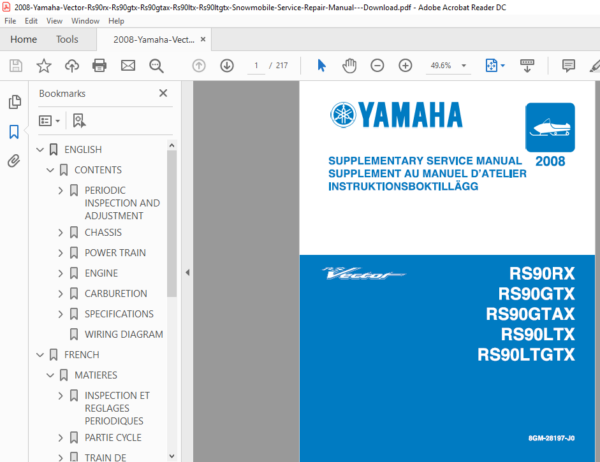Expand INSPECTION ET REGLAGES PERIODIQUES bookmark
The image size is (600, 462).
[60, 395]
